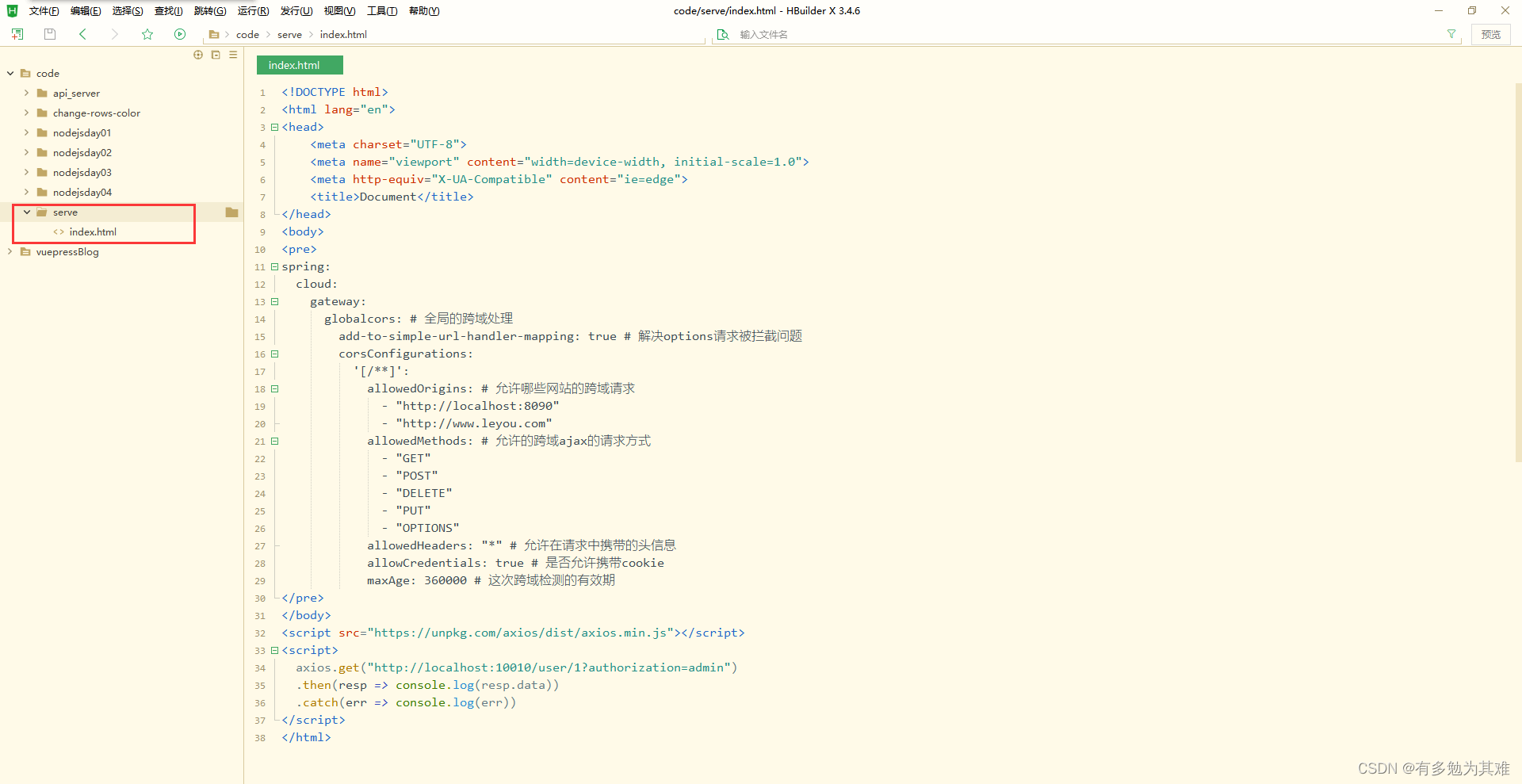Screen dimensions: 1522x784
Task: Click 'index.html' in the breadcrumb path
Action: [343, 35]
